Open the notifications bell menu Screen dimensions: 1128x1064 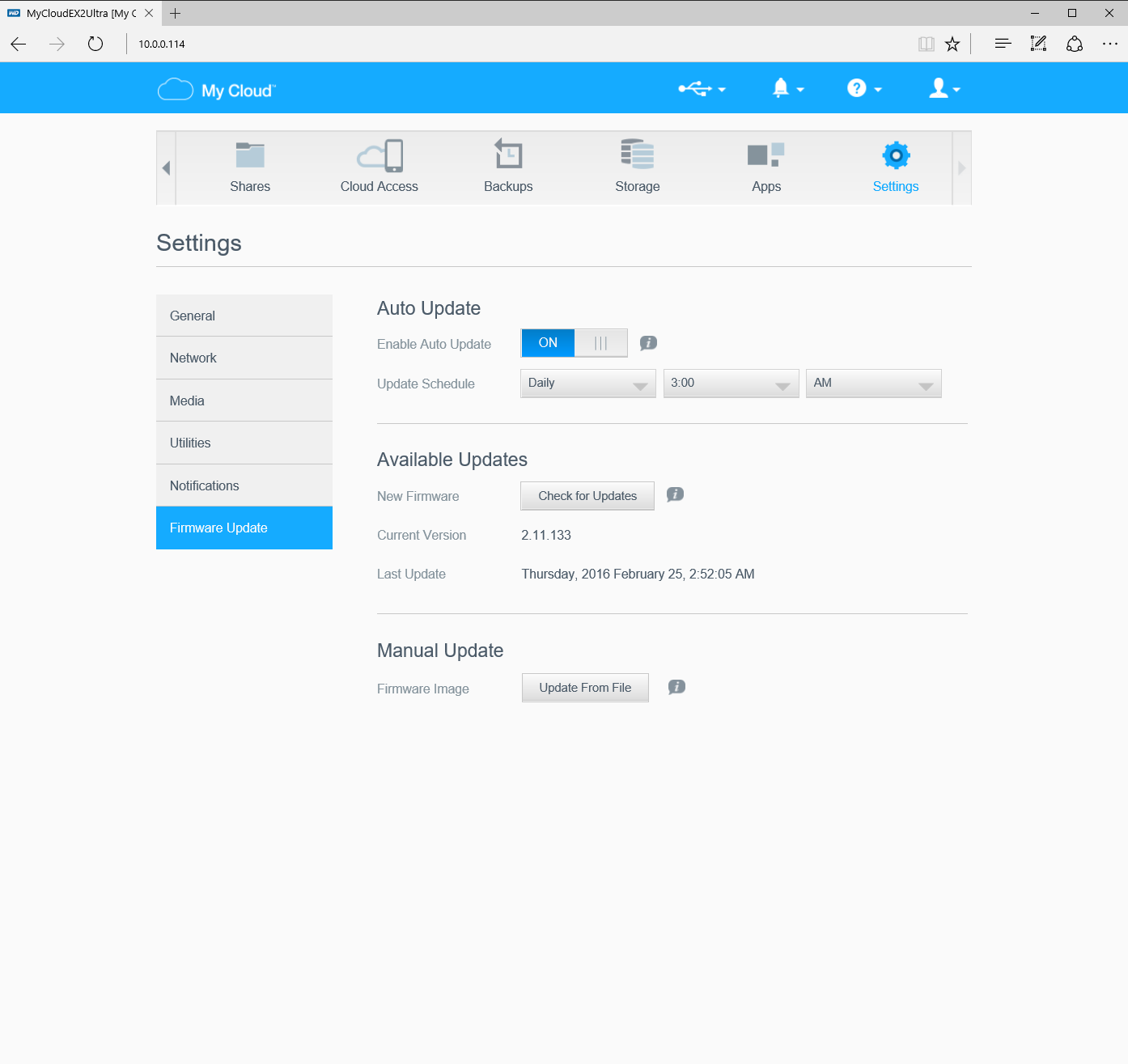pos(788,88)
